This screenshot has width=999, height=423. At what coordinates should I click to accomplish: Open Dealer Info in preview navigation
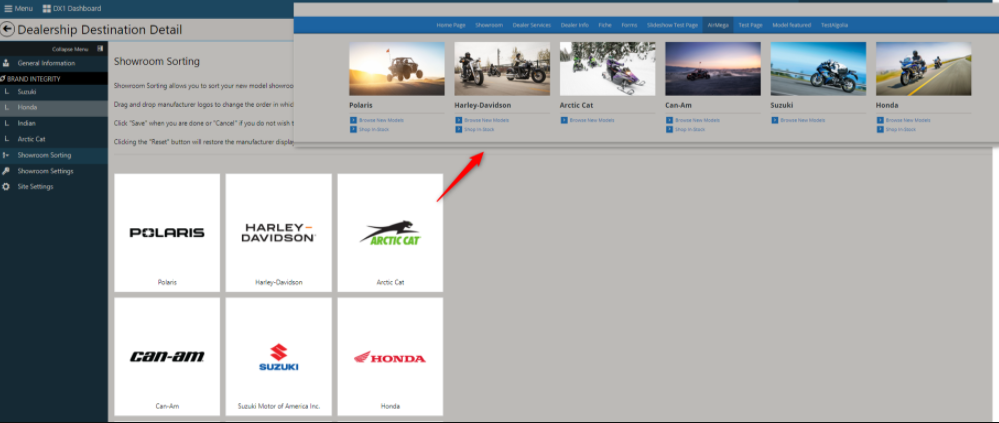(x=575, y=25)
